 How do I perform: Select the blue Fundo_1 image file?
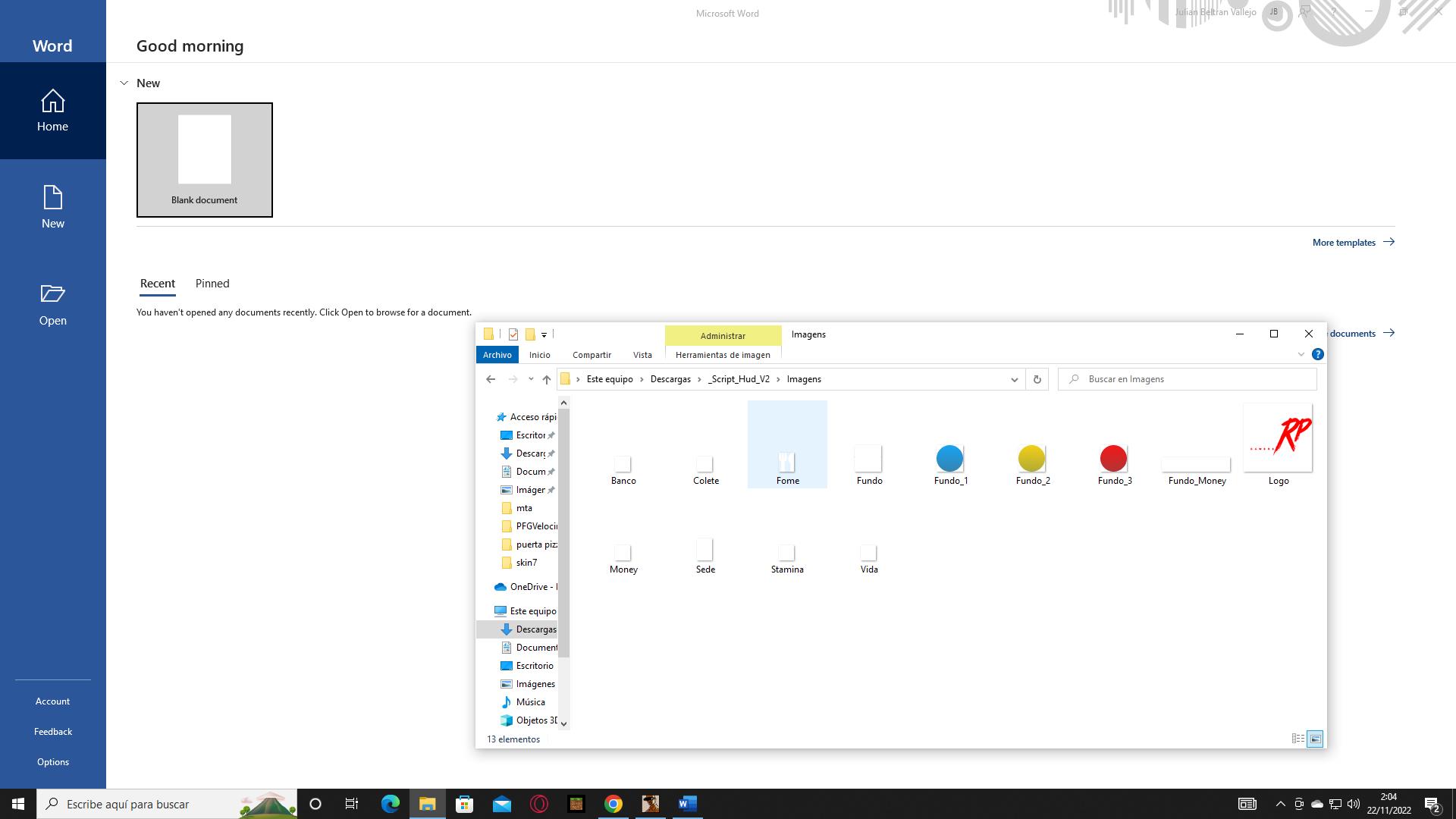(x=950, y=460)
